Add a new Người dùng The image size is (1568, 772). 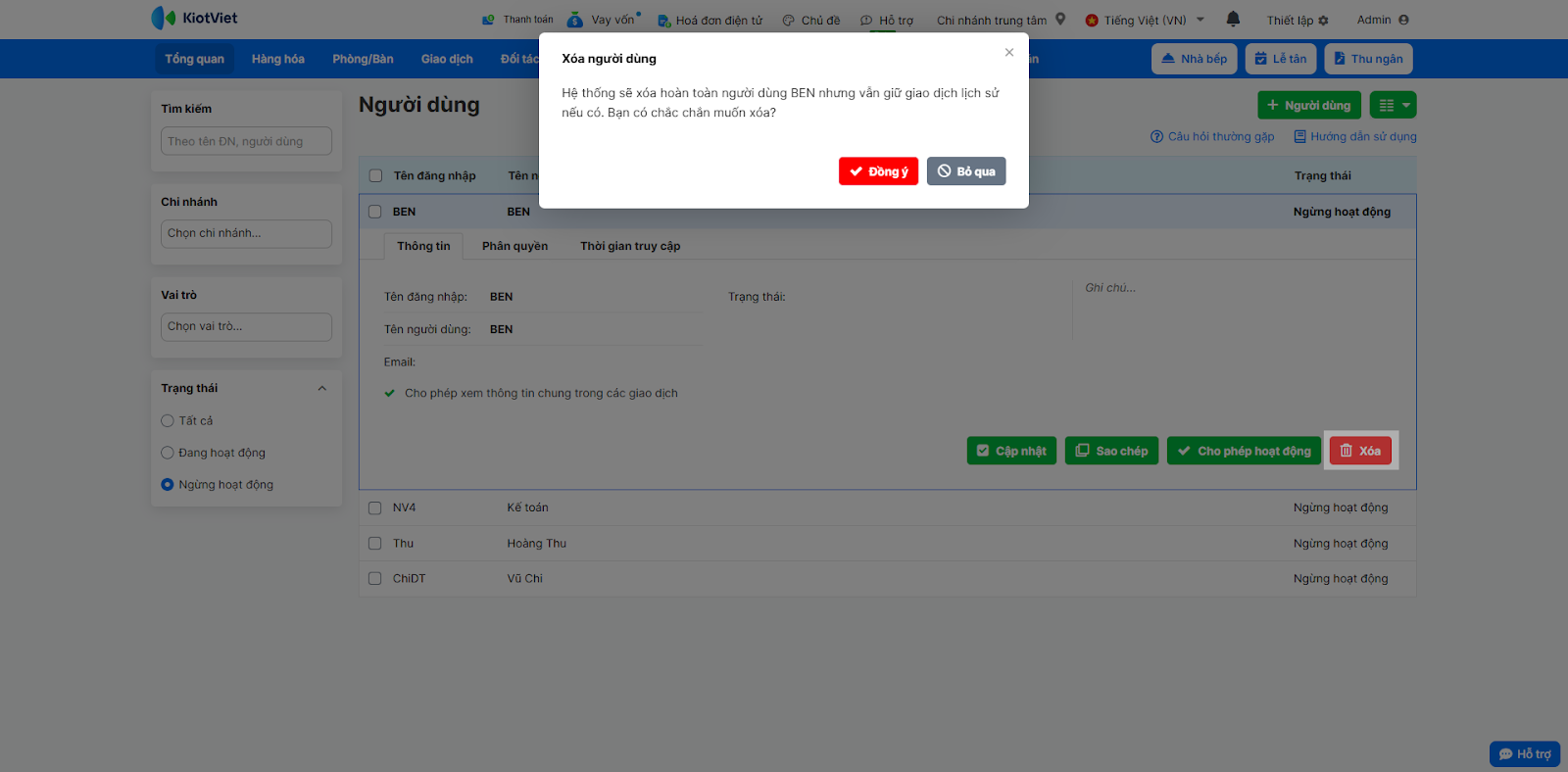click(x=1308, y=105)
